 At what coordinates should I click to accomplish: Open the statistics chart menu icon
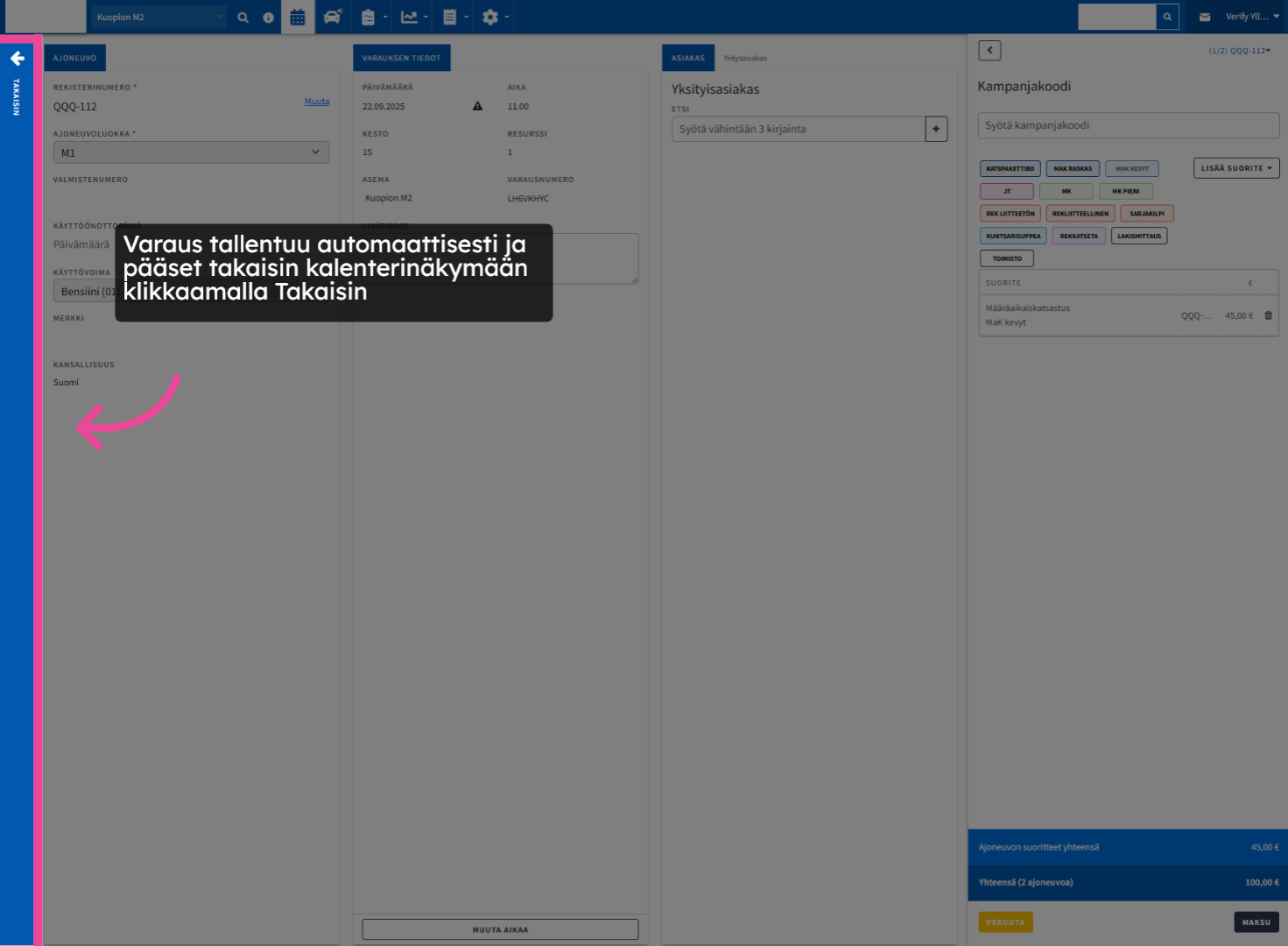[413, 18]
